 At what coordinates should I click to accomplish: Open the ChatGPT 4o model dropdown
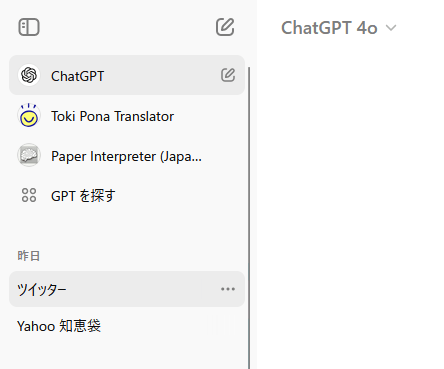coord(339,28)
